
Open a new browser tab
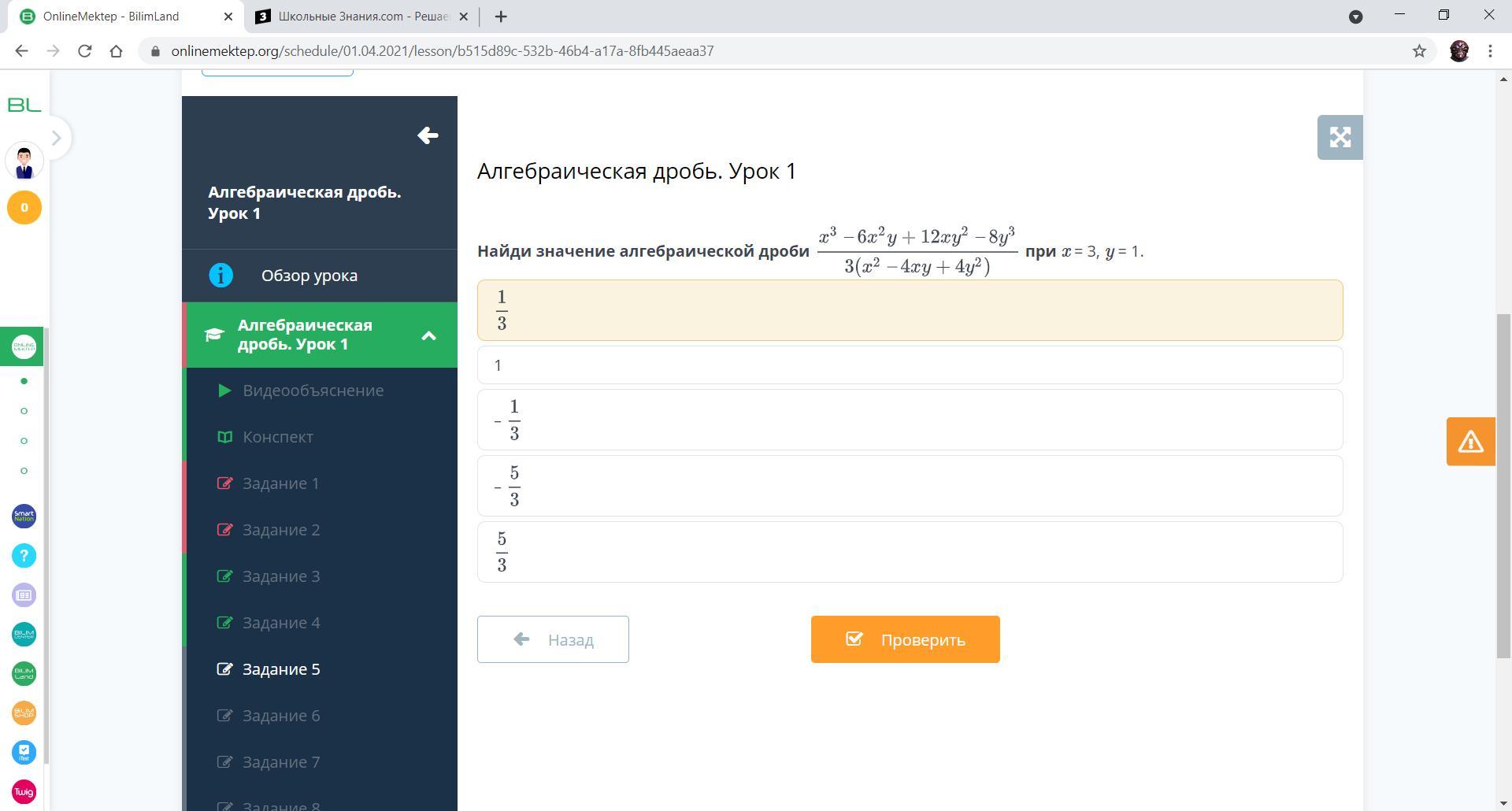click(x=500, y=17)
